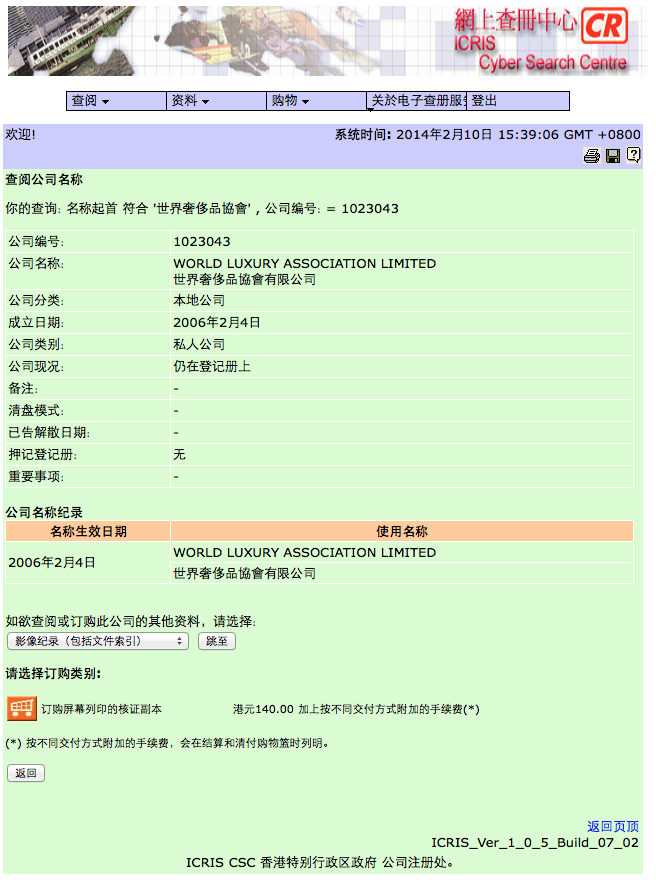Click the 查阅公司名称 heading
Screen dimensions: 656x883
(44, 180)
